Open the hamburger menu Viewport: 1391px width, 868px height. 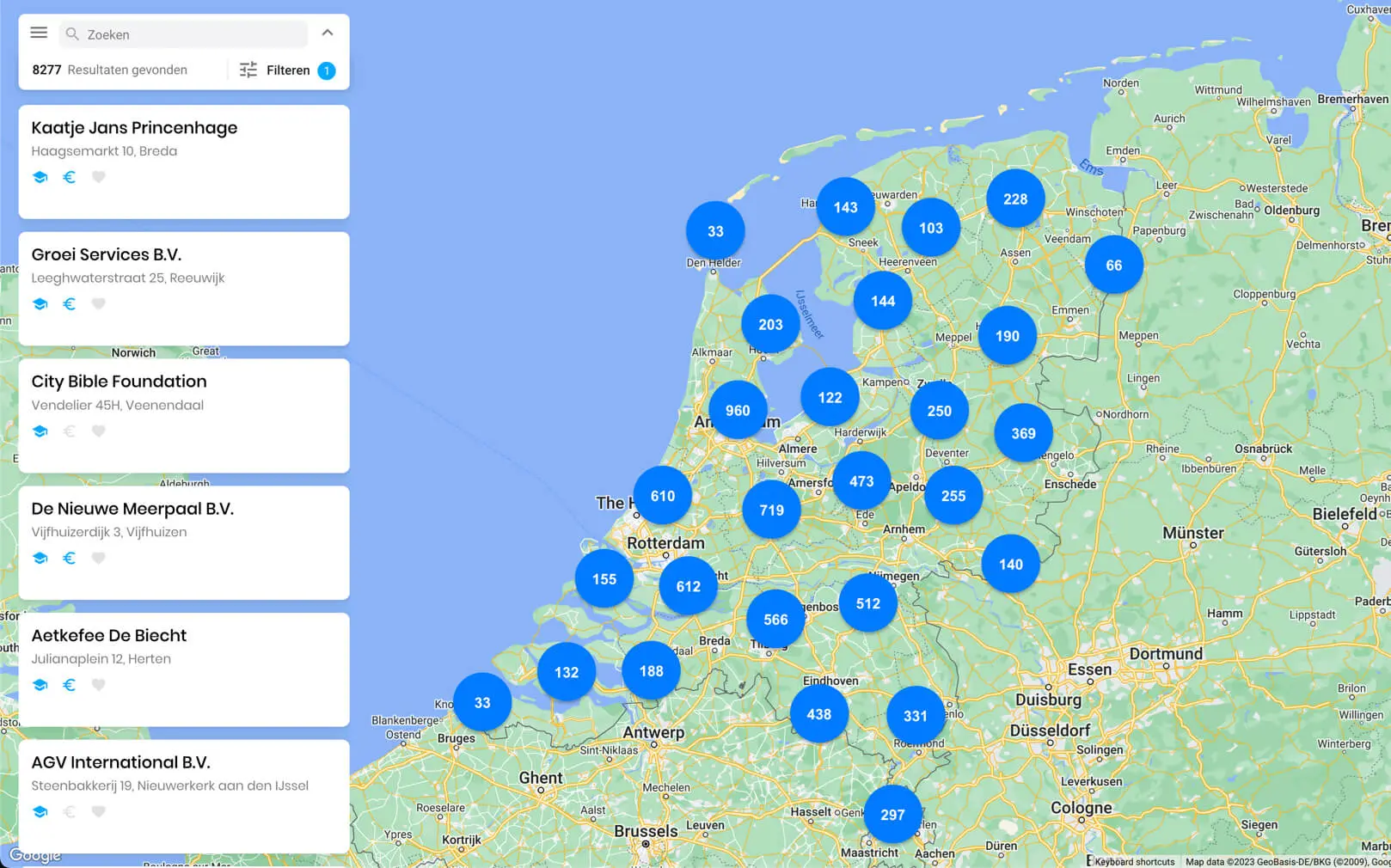(39, 34)
